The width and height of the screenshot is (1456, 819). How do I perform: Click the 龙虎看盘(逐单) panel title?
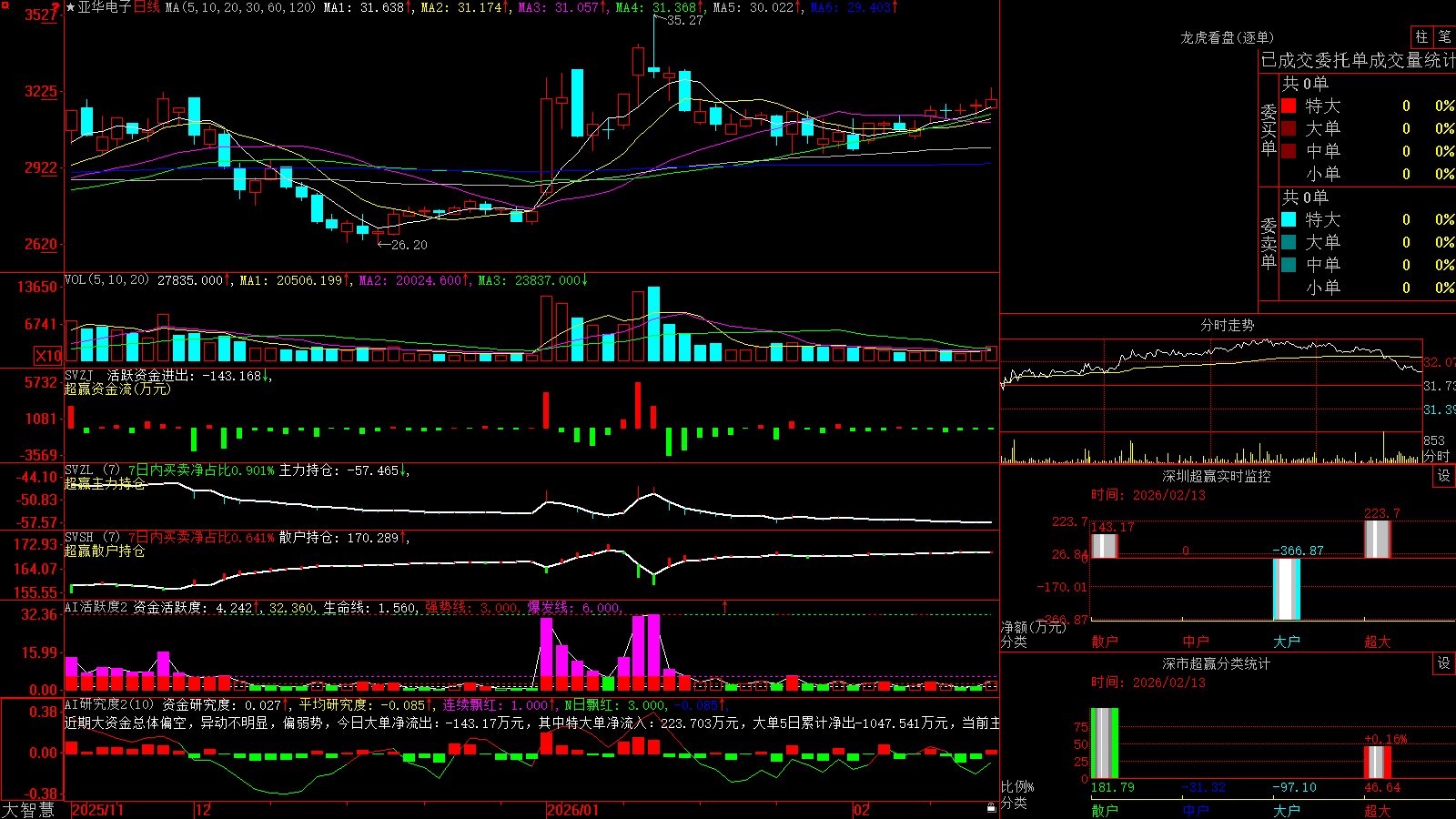pyautogui.click(x=1228, y=37)
